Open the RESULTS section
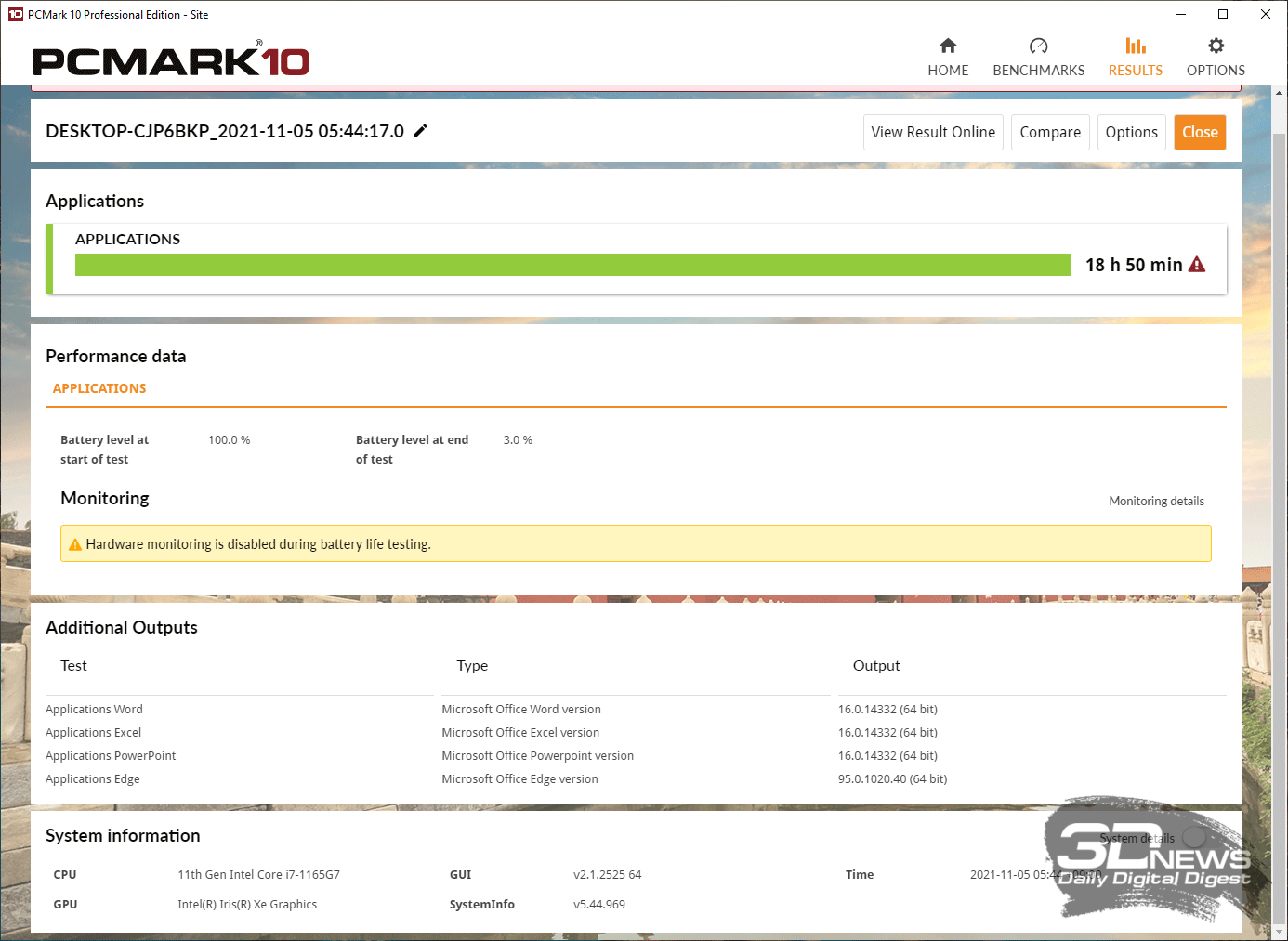Viewport: 1288px width, 941px height. (1135, 58)
